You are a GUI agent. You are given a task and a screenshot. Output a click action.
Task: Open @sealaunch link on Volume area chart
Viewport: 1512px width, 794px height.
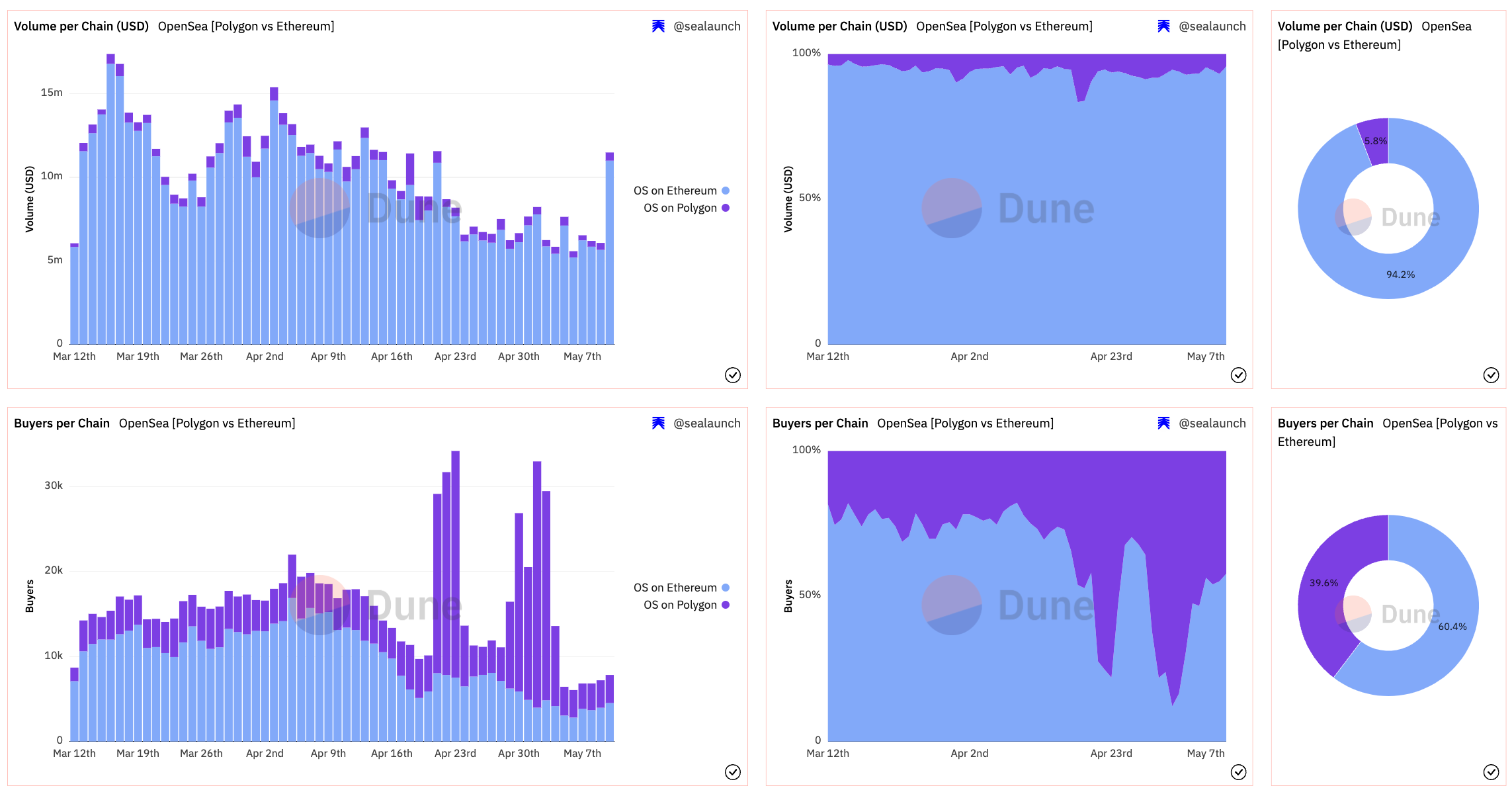coord(1212,26)
